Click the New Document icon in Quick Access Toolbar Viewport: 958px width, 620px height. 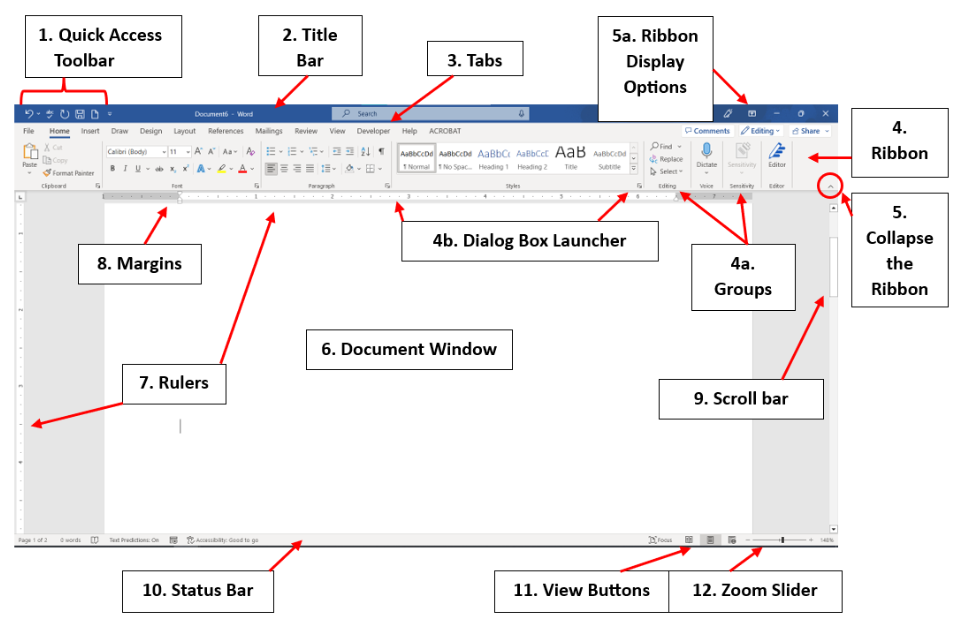pyautogui.click(x=95, y=114)
